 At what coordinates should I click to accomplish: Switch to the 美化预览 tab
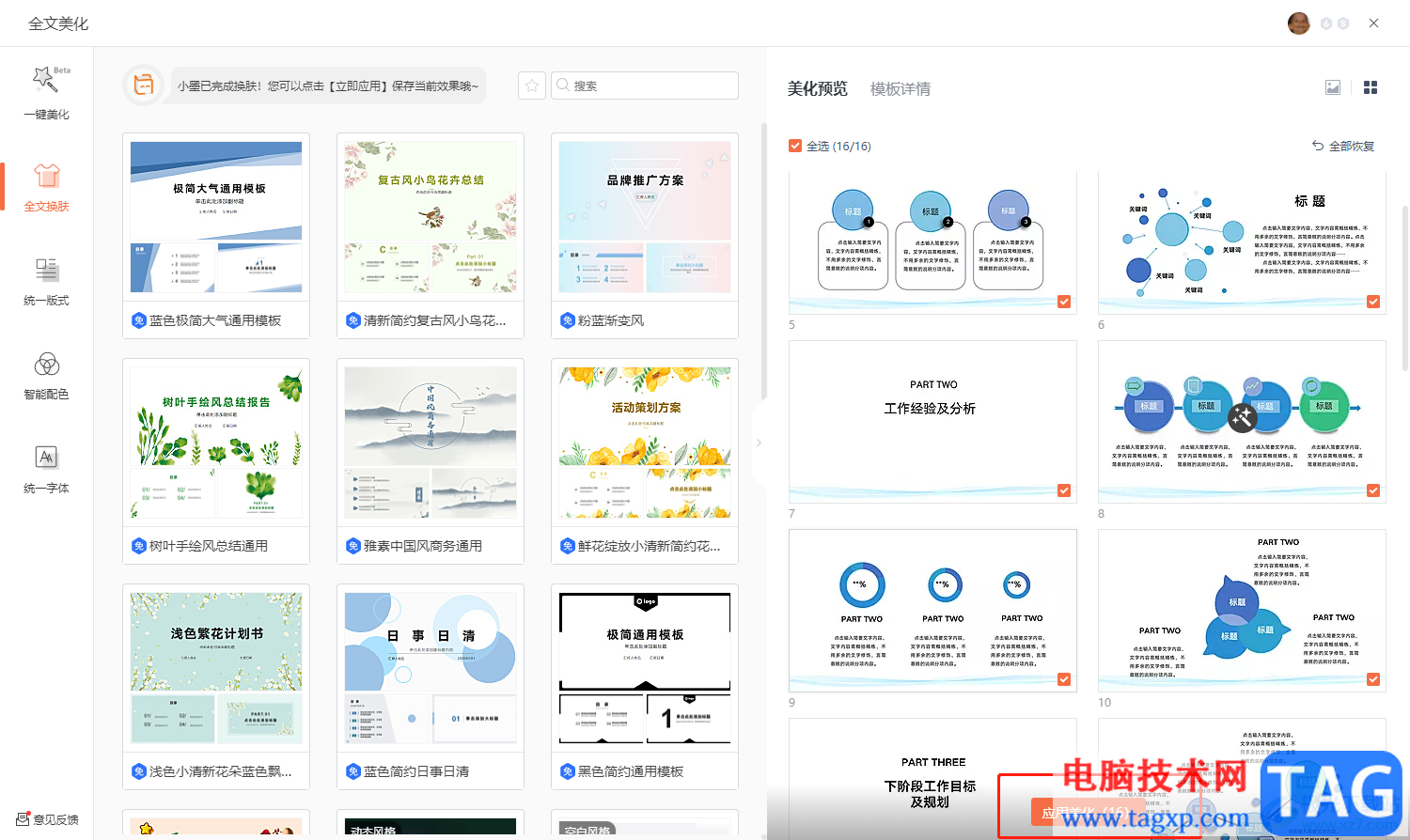(817, 88)
